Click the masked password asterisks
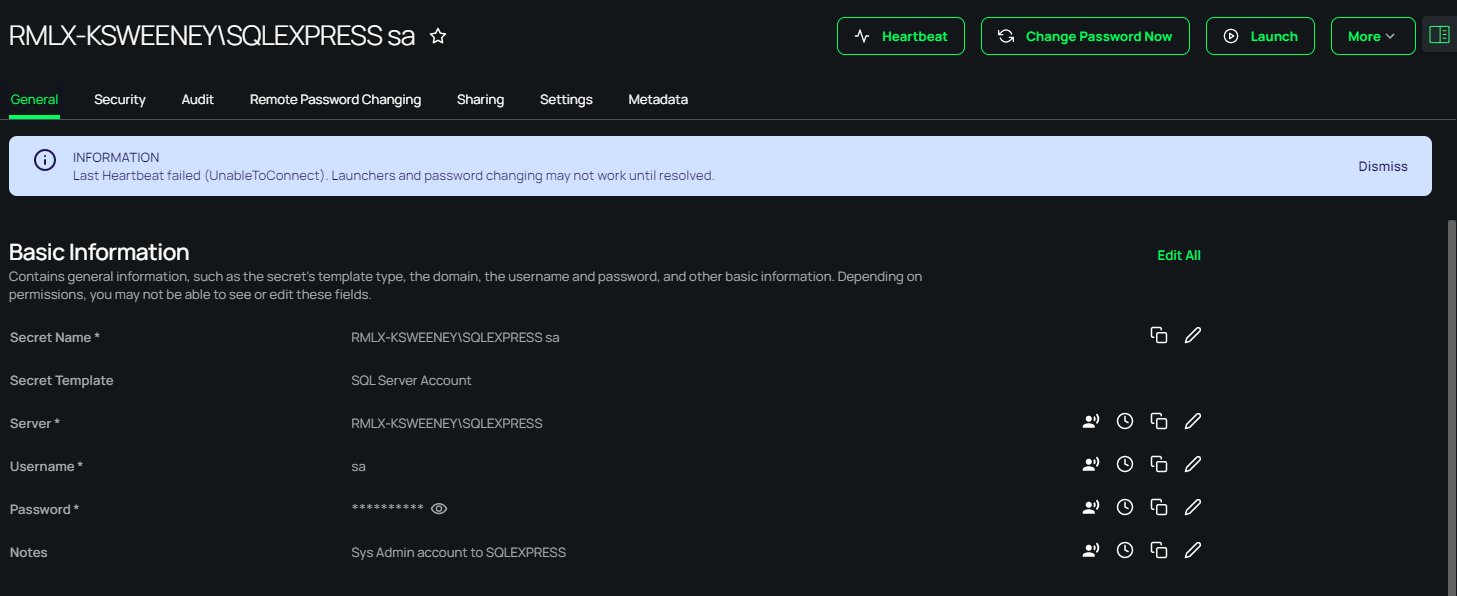 (x=388, y=510)
